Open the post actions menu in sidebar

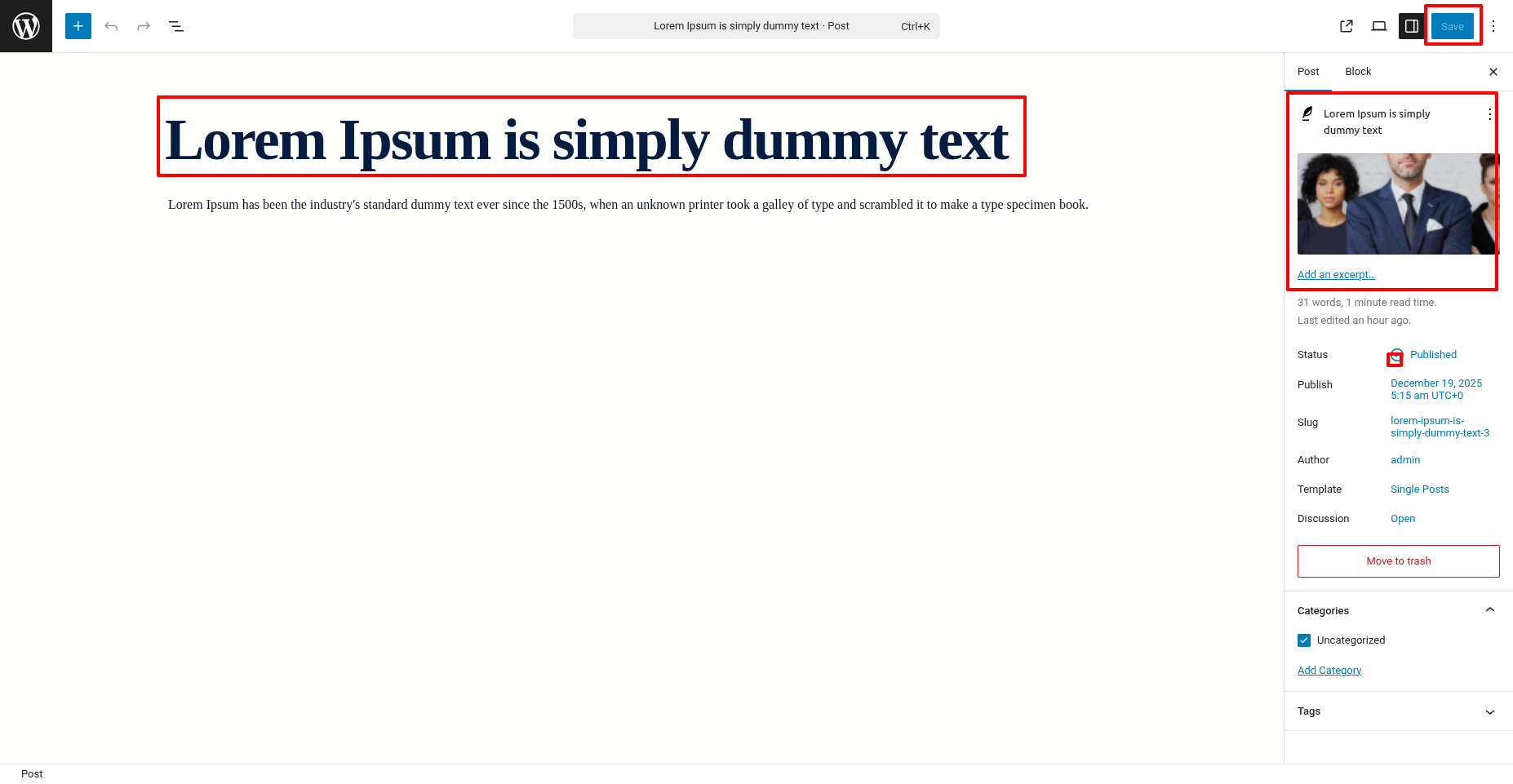(x=1489, y=114)
